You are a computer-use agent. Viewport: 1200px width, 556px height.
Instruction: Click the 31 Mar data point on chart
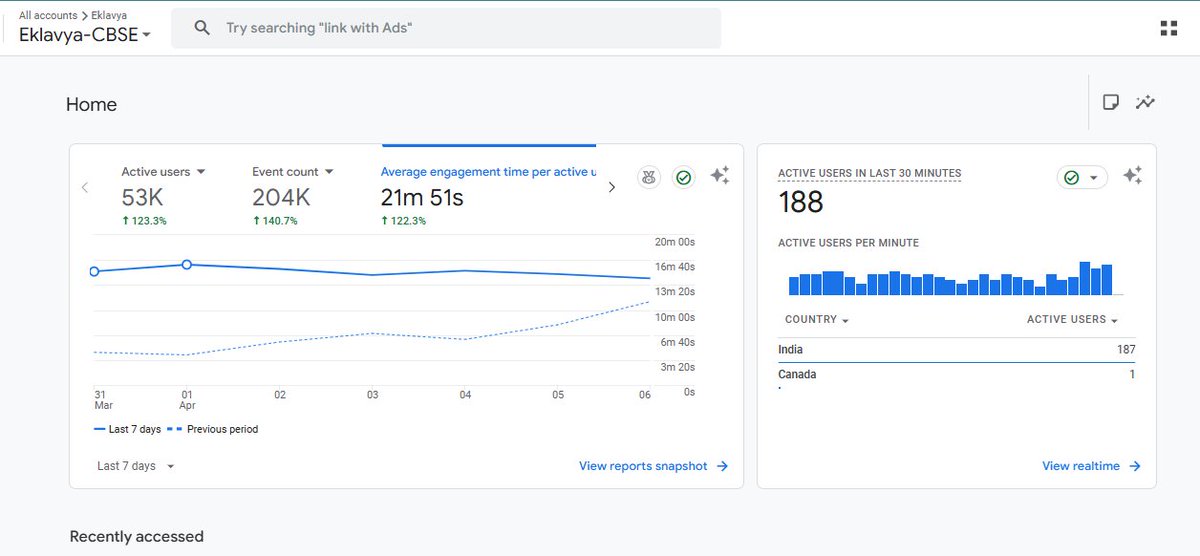[95, 271]
